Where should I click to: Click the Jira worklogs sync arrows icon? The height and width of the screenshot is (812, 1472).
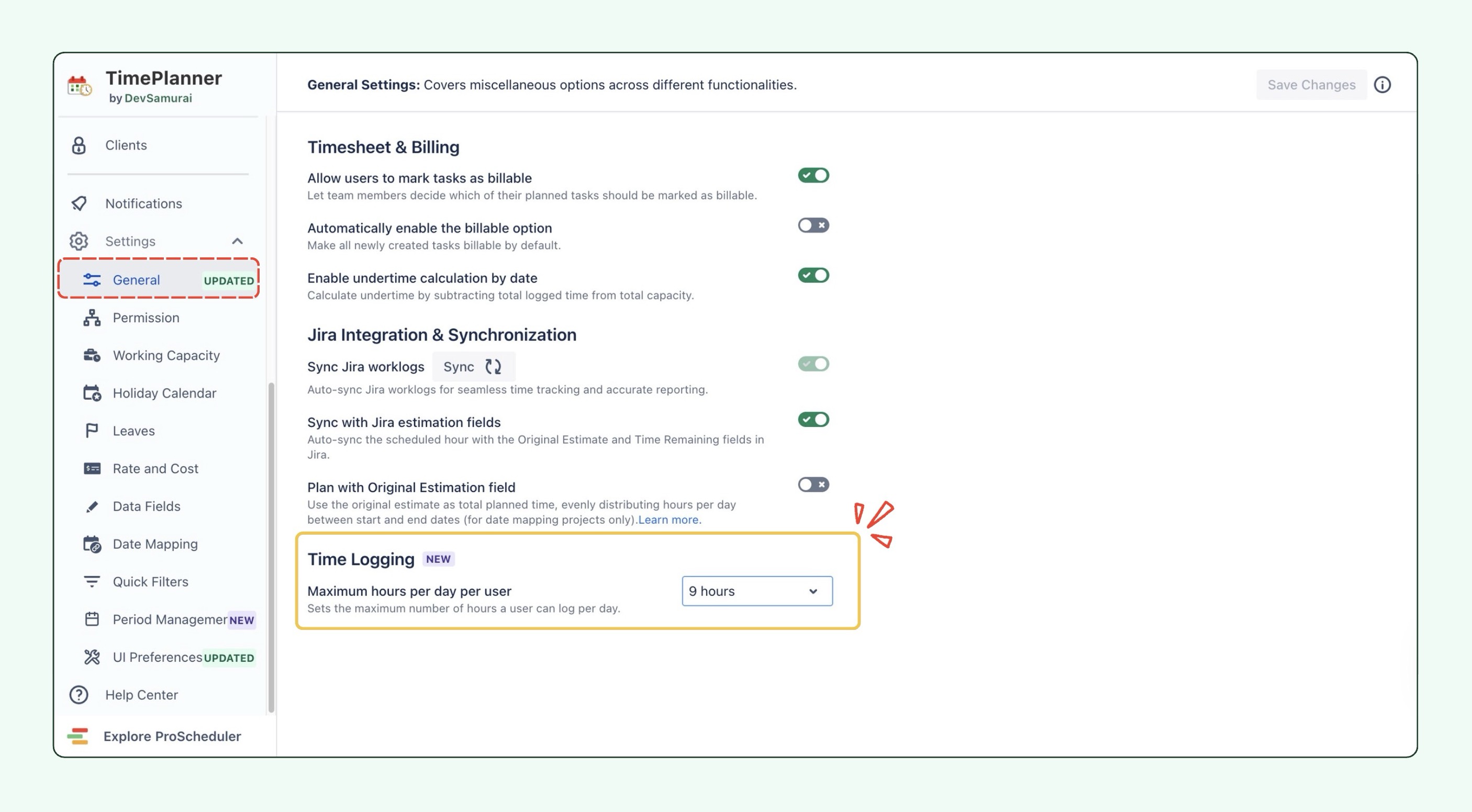pyautogui.click(x=493, y=367)
